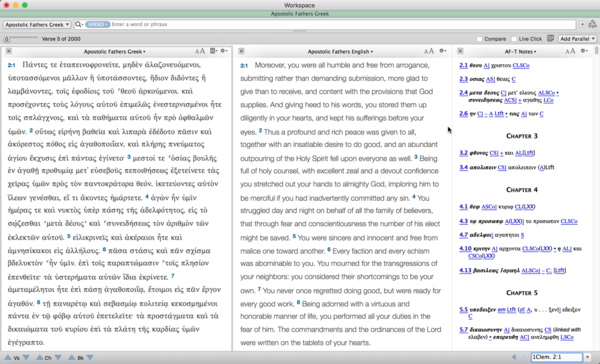Click the info pane icon beside Live Click
Screen dimensions: 600x364
click(550, 38)
